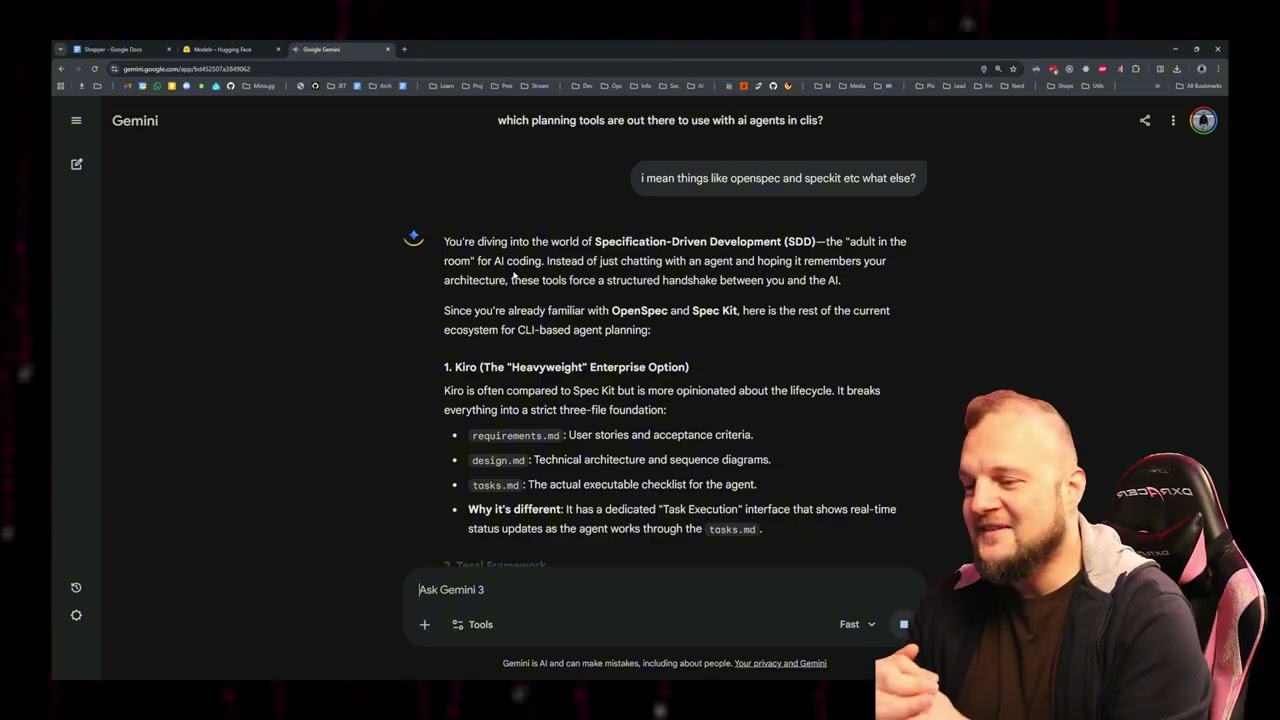The image size is (1280, 720).
Task: Open the conversation's three-dot options menu
Action: coord(1173,121)
